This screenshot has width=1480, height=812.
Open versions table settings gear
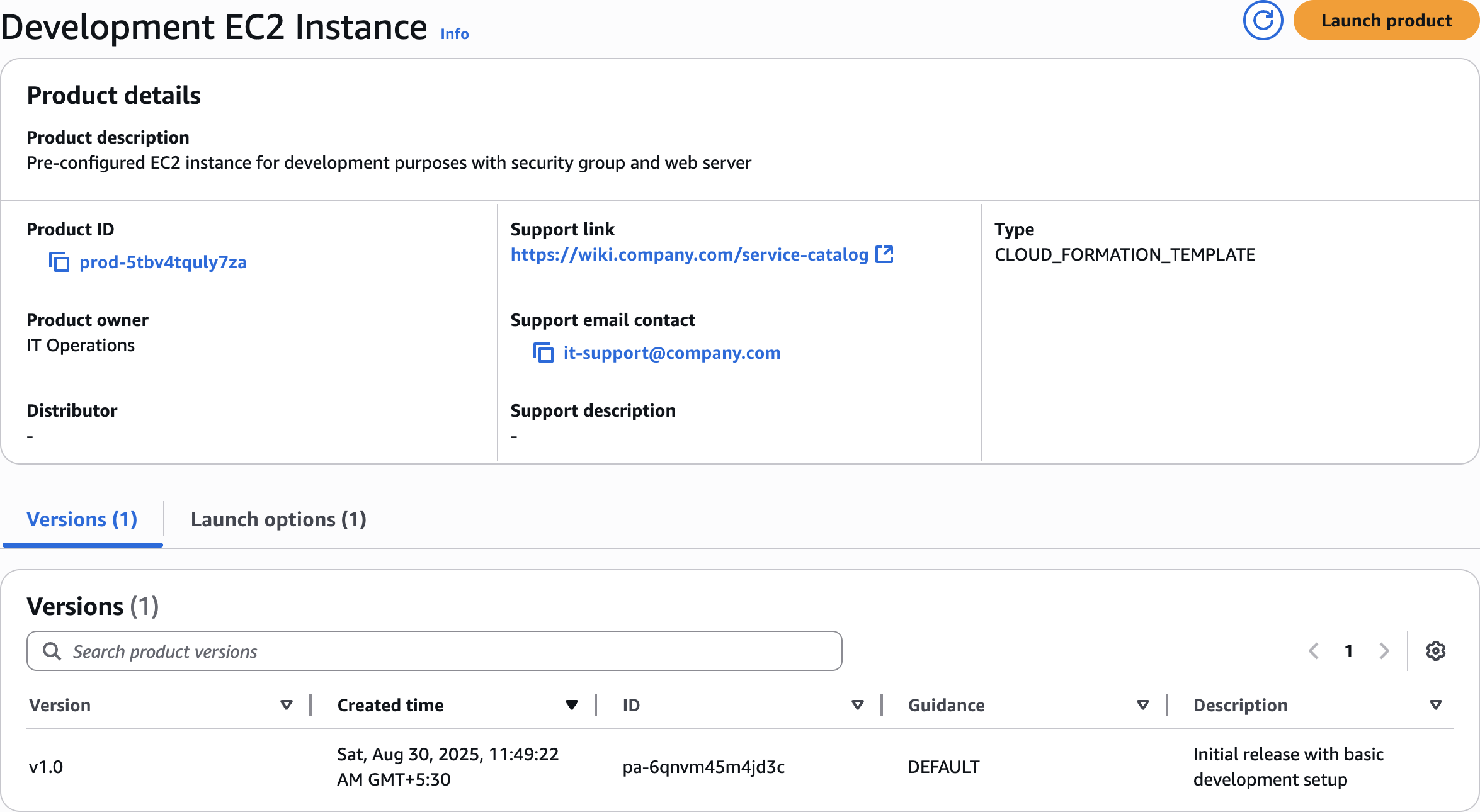(x=1435, y=651)
